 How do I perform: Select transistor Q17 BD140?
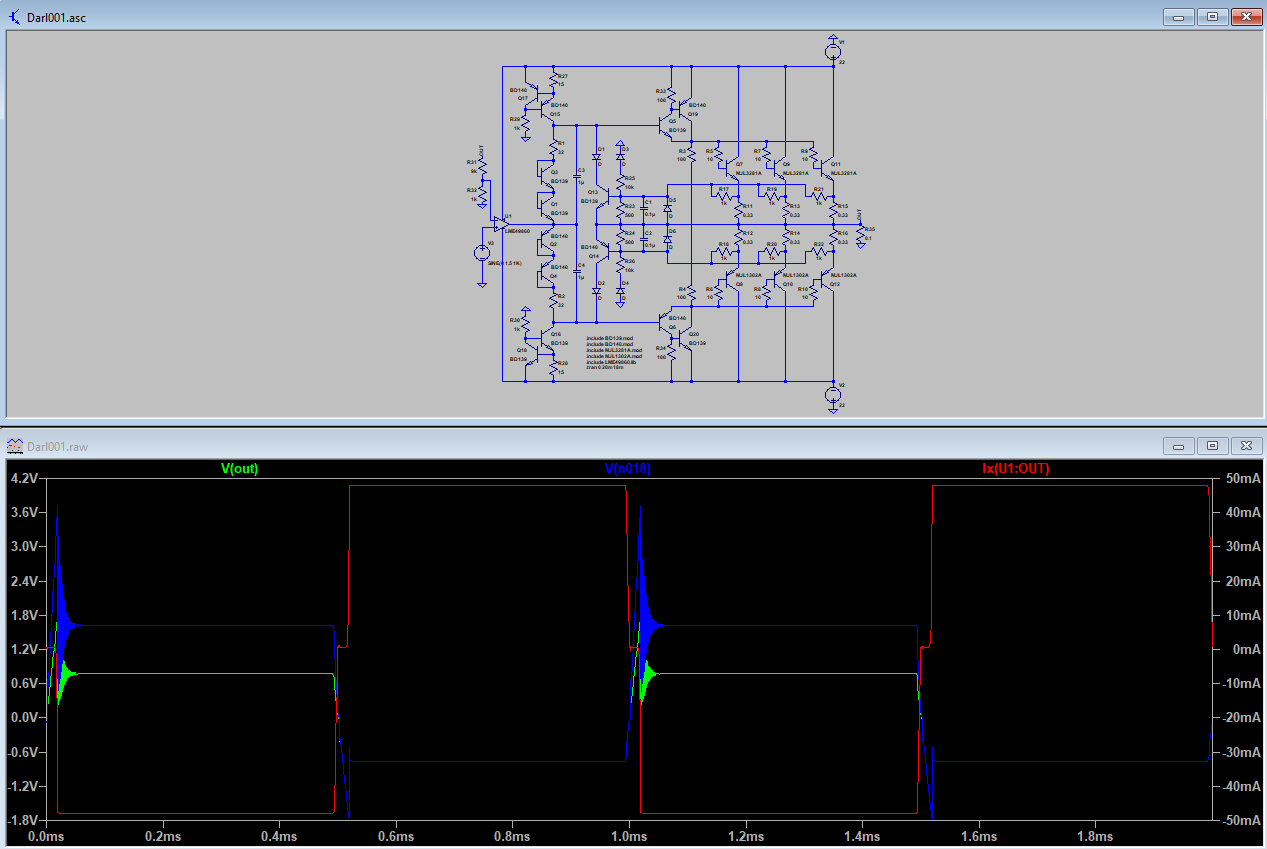[x=532, y=93]
